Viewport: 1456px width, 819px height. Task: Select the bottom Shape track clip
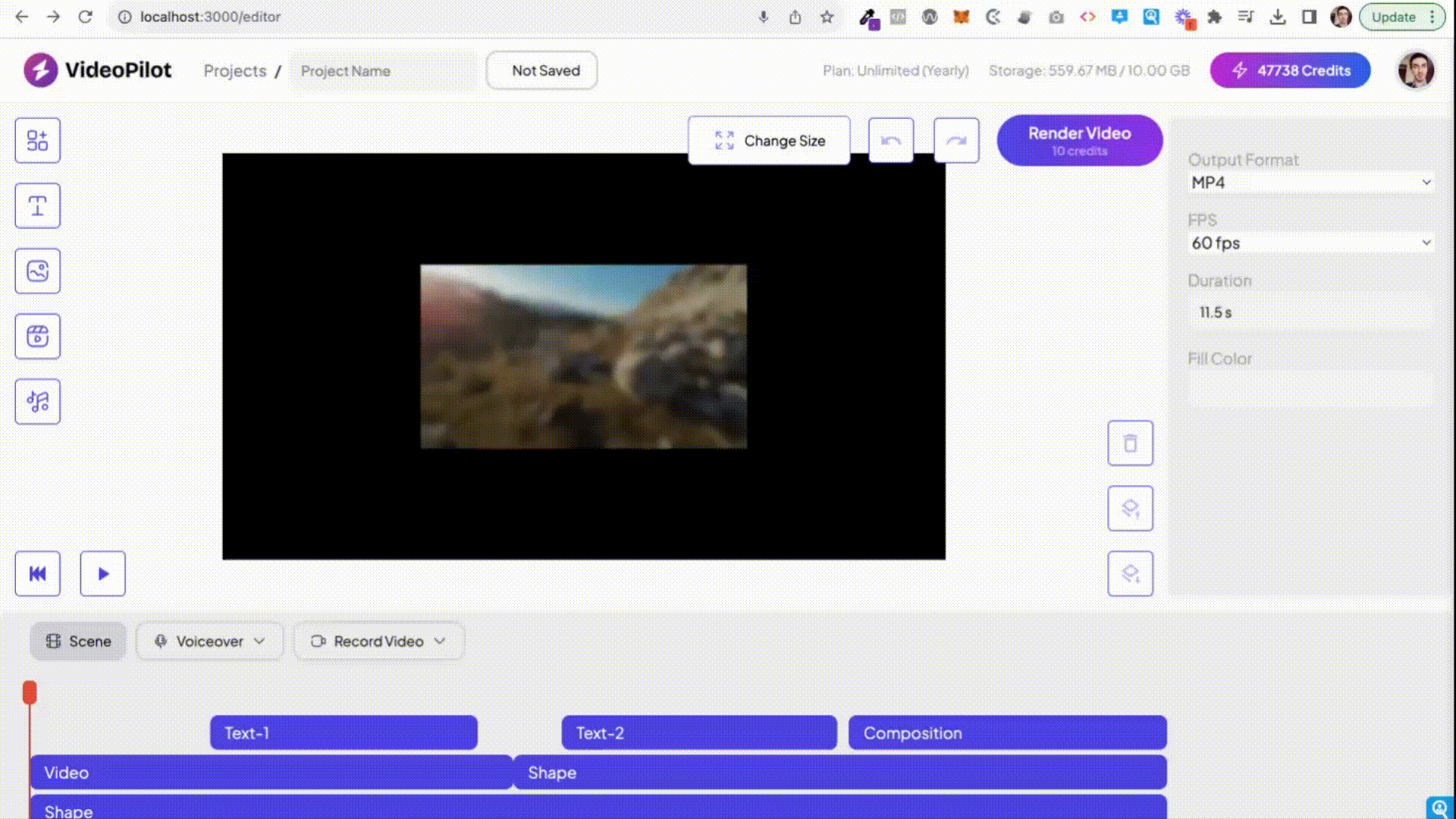pos(598,807)
